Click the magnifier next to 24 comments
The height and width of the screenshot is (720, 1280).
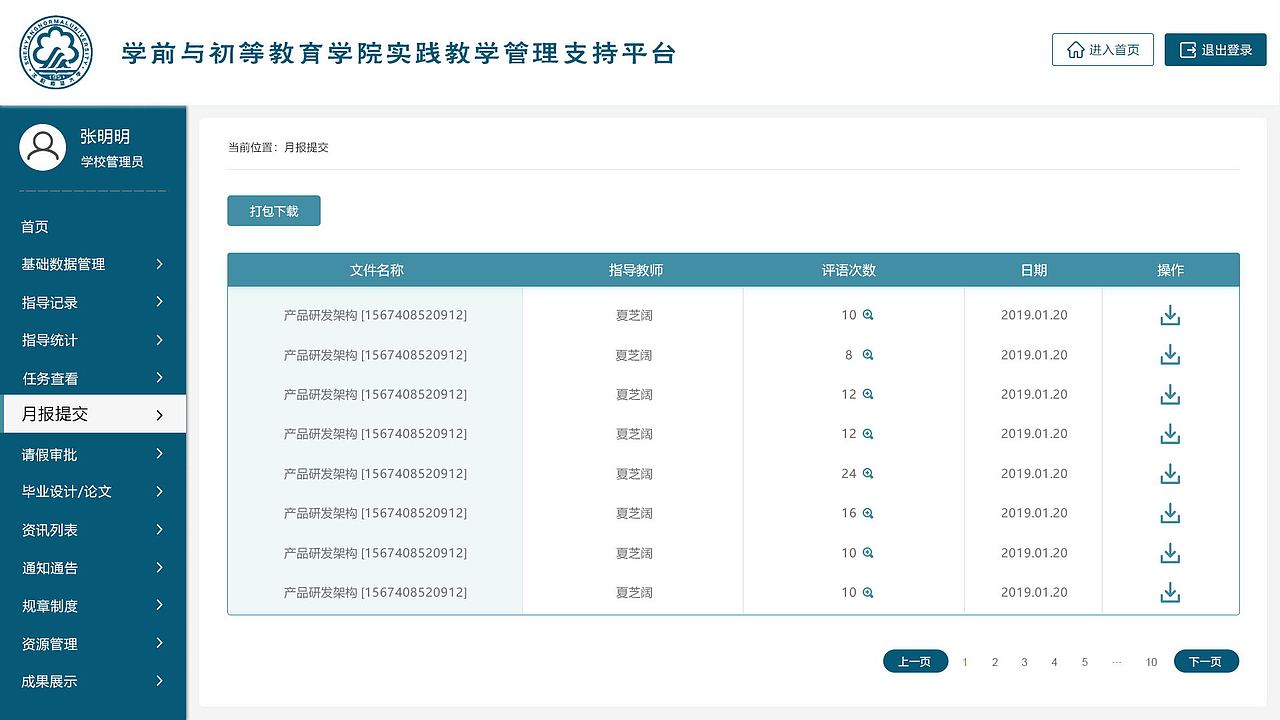(868, 474)
